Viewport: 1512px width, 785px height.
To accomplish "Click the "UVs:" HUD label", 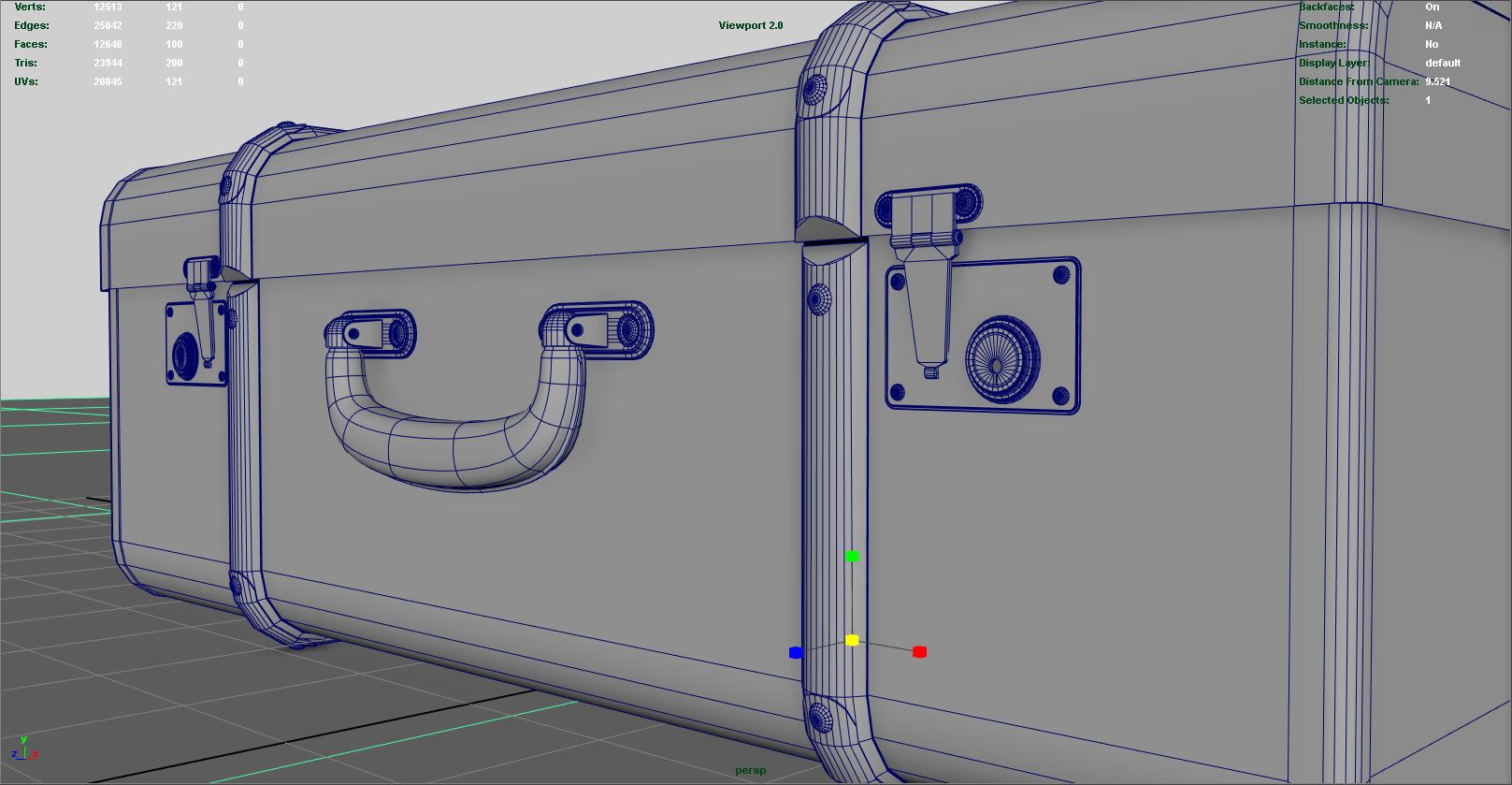I will [x=26, y=81].
